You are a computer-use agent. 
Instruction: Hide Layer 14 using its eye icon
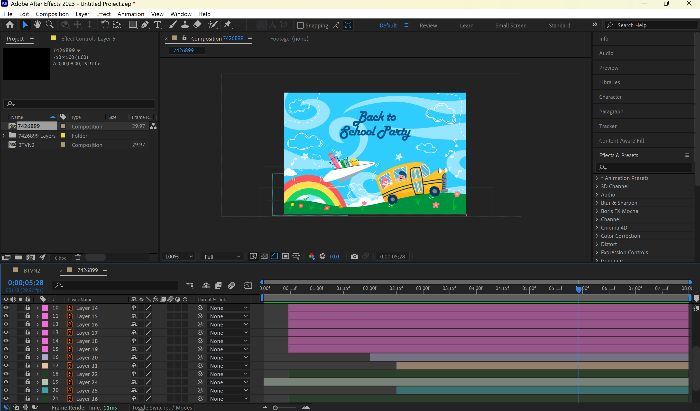pyautogui.click(x=6, y=308)
